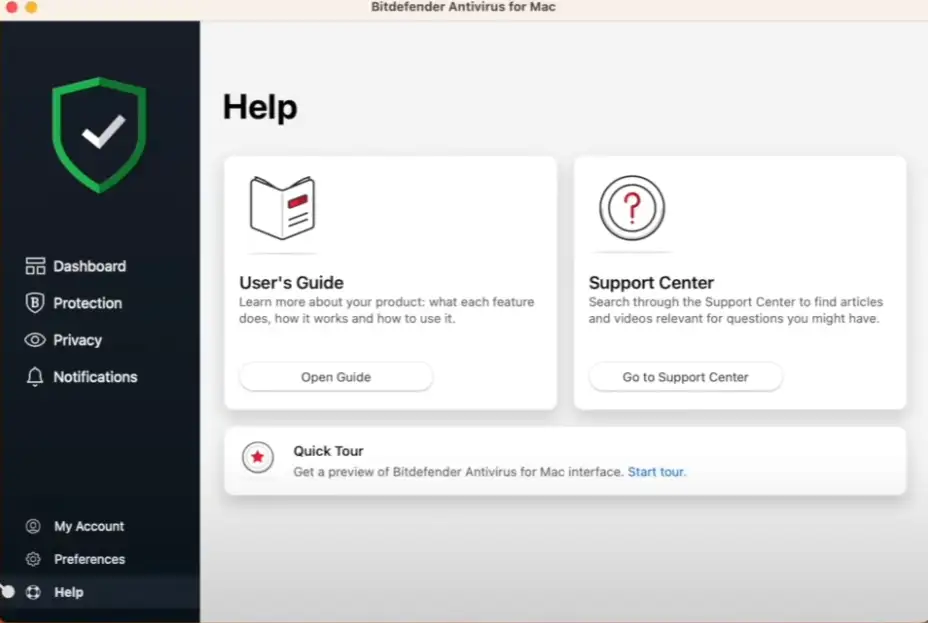Click the yellow minimize window button

click(31, 7)
